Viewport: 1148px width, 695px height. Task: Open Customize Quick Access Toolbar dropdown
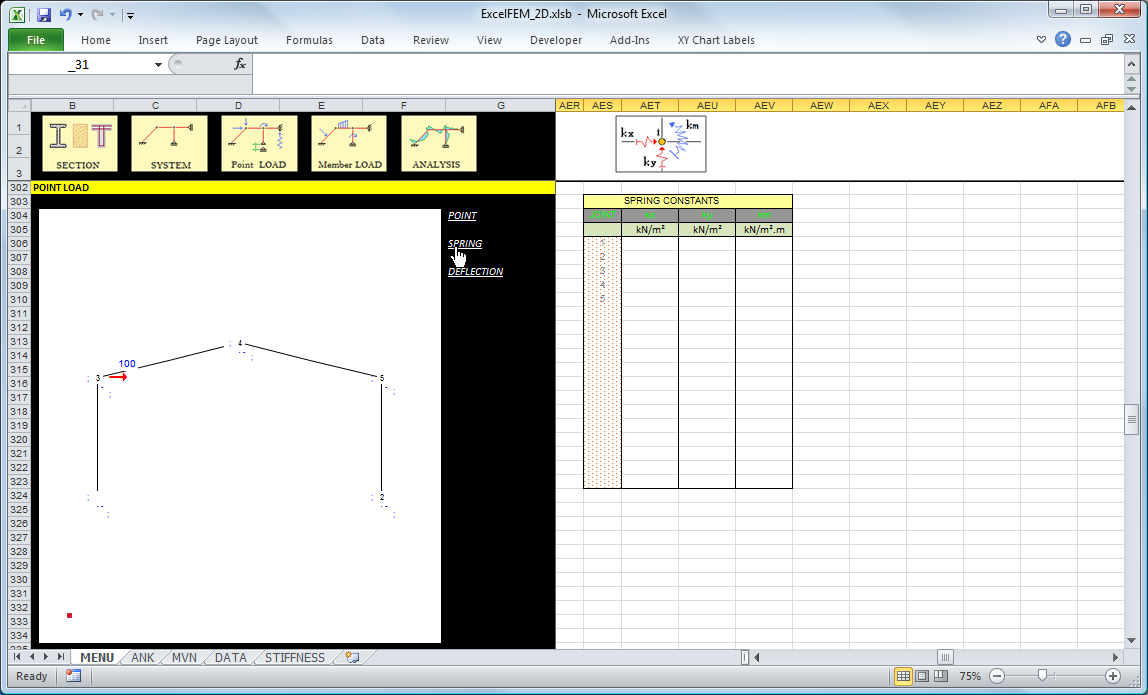pyautogui.click(x=130, y=15)
